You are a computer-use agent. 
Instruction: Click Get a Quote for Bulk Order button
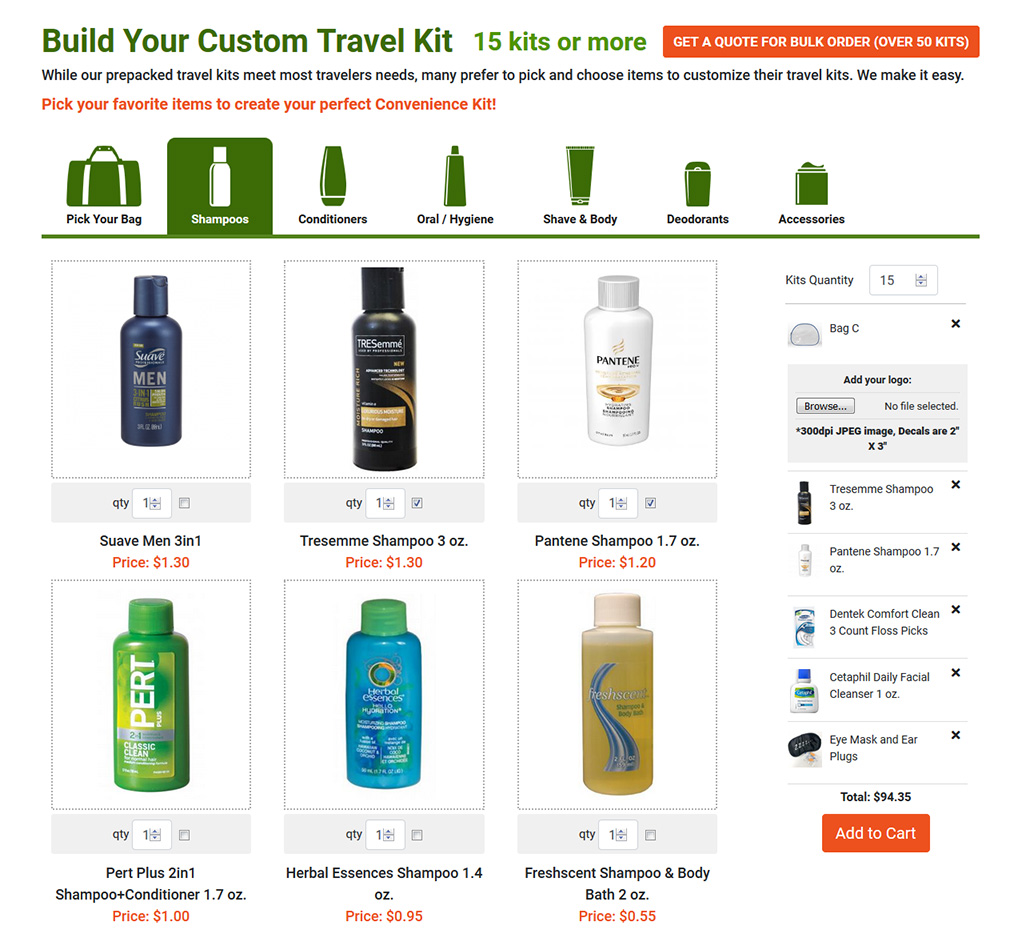coord(821,42)
